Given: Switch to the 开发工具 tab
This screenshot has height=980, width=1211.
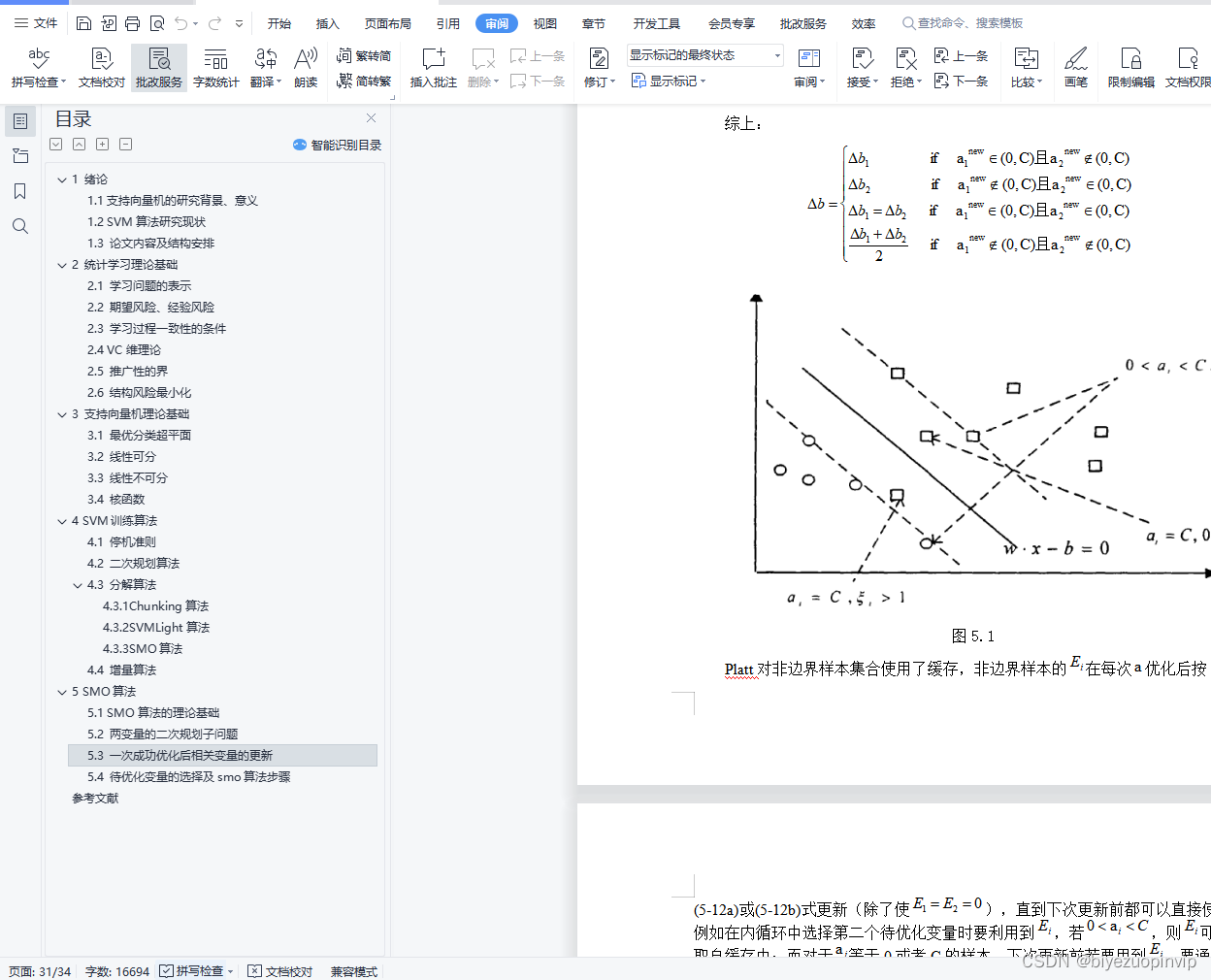Looking at the screenshot, I should (x=657, y=23).
